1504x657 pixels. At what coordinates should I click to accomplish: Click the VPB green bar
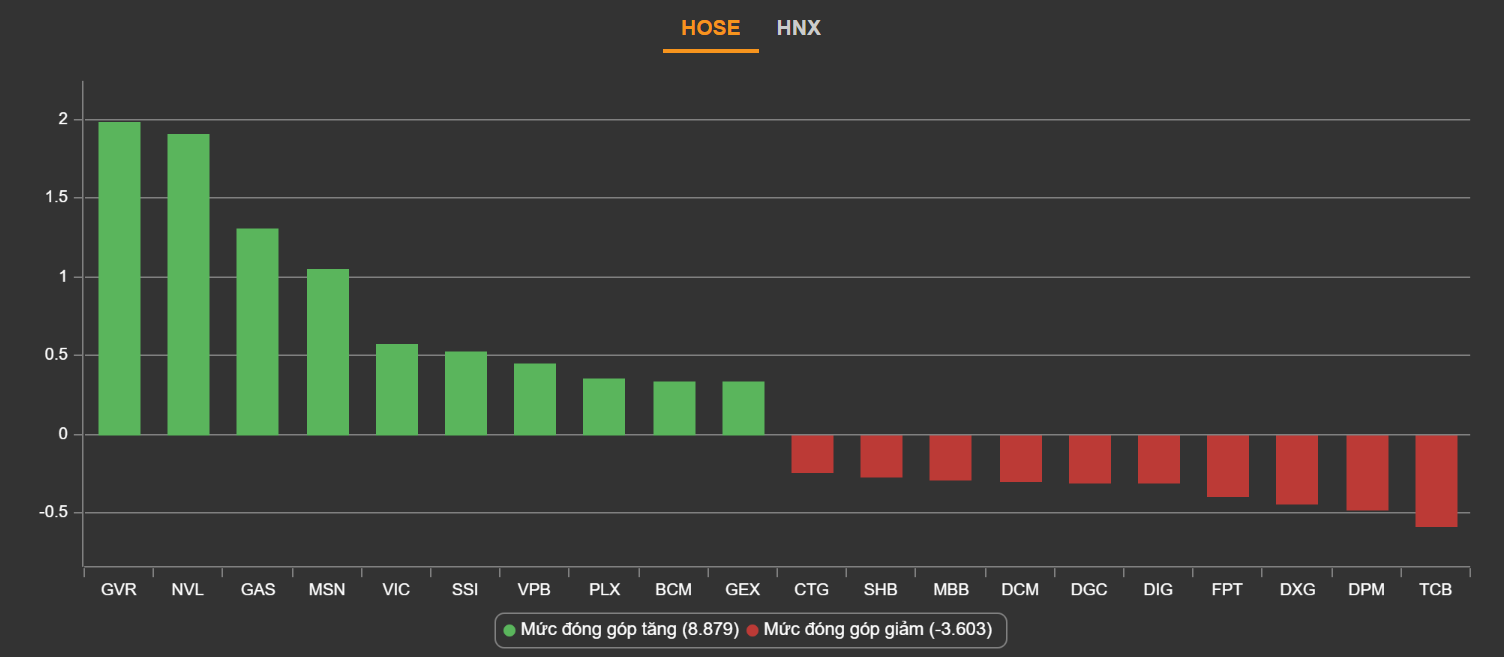[534, 399]
